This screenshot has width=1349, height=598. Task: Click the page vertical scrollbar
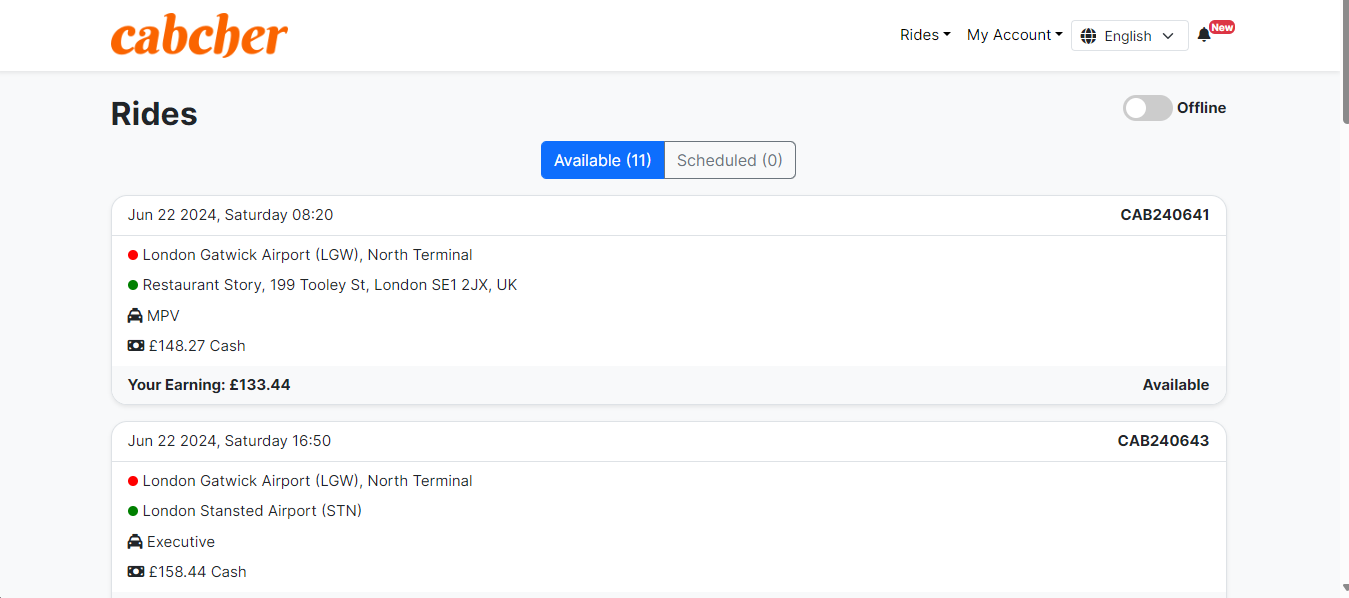(1342, 299)
